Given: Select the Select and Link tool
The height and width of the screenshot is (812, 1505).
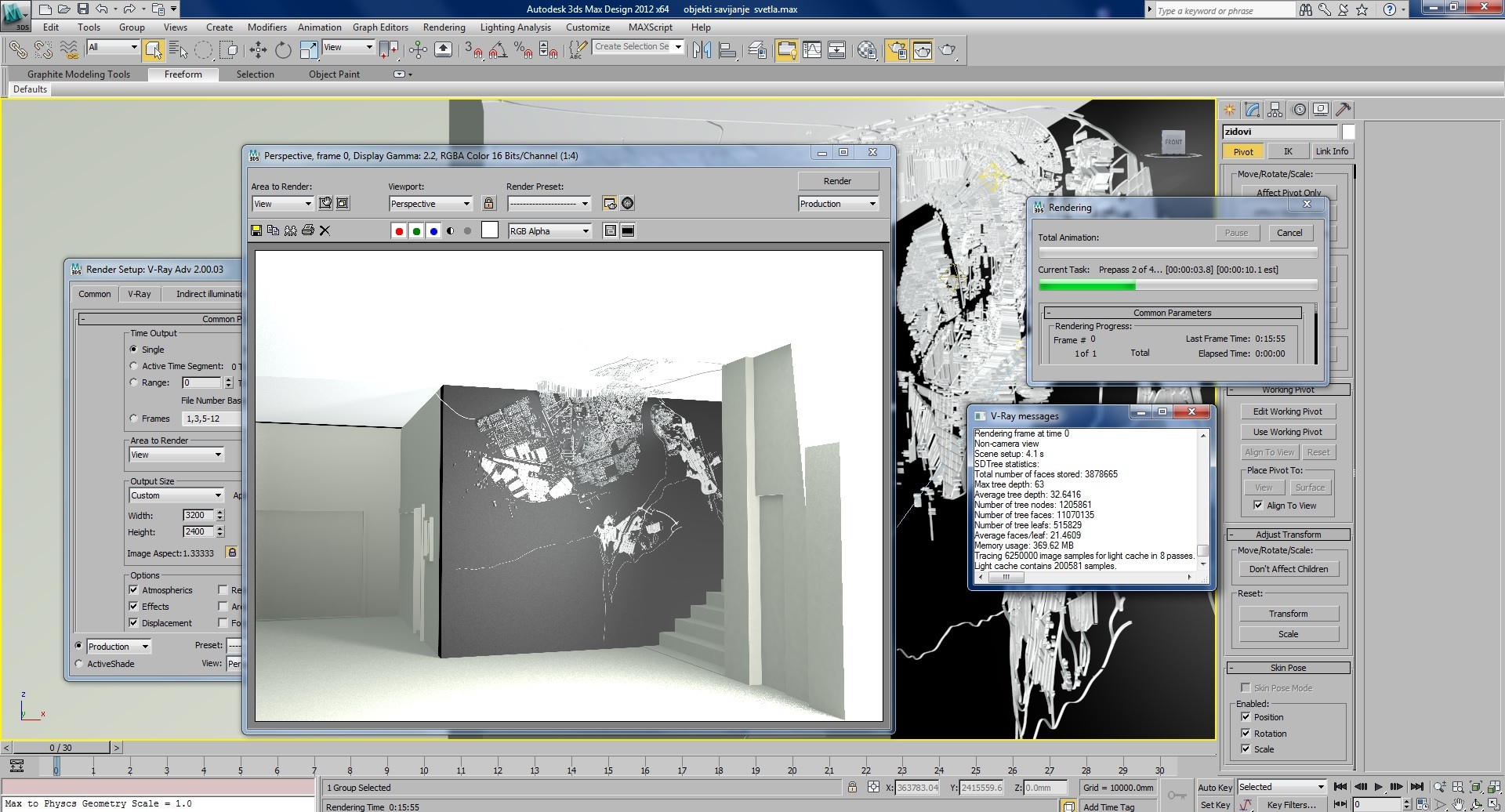Looking at the screenshot, I should 17,50.
